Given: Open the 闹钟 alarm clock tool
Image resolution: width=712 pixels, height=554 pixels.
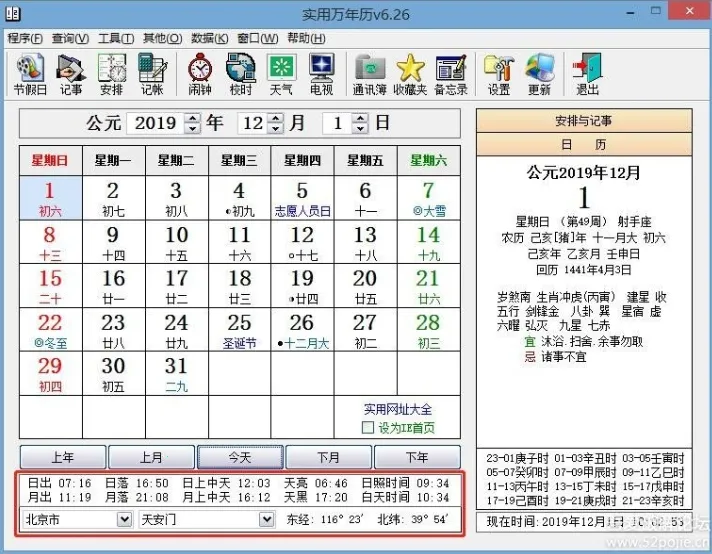Looking at the screenshot, I should tap(200, 74).
